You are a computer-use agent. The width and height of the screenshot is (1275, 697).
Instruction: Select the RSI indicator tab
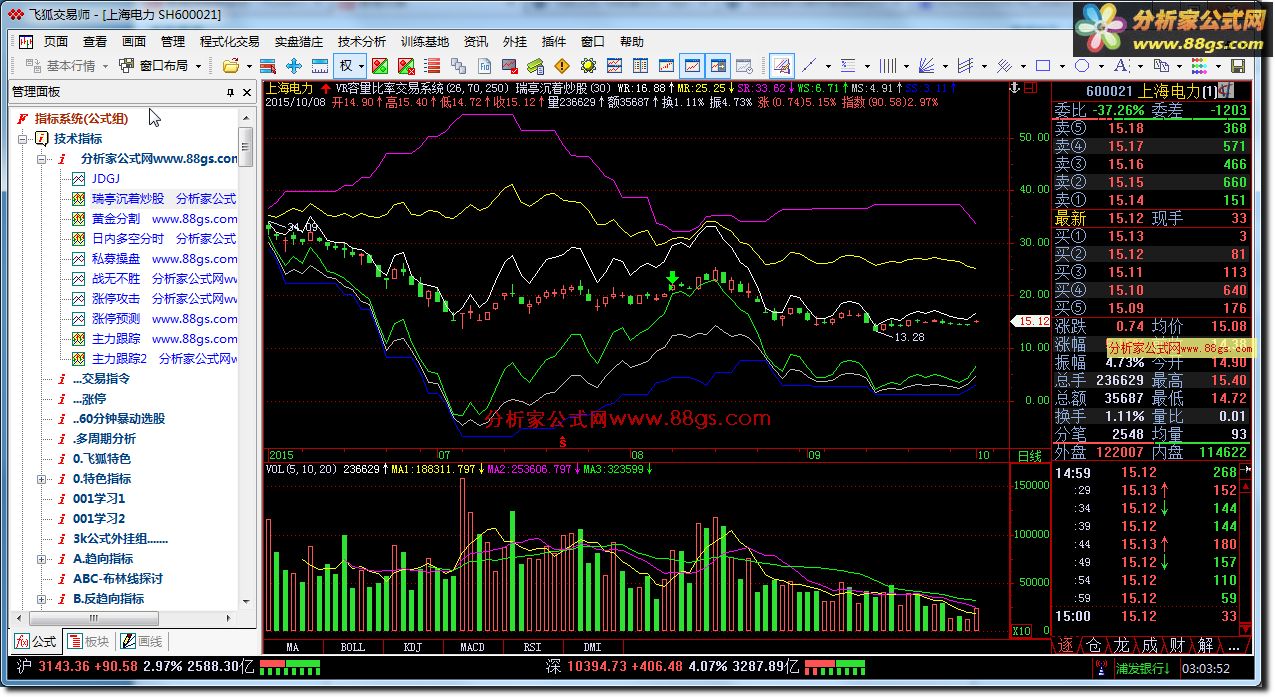532,647
